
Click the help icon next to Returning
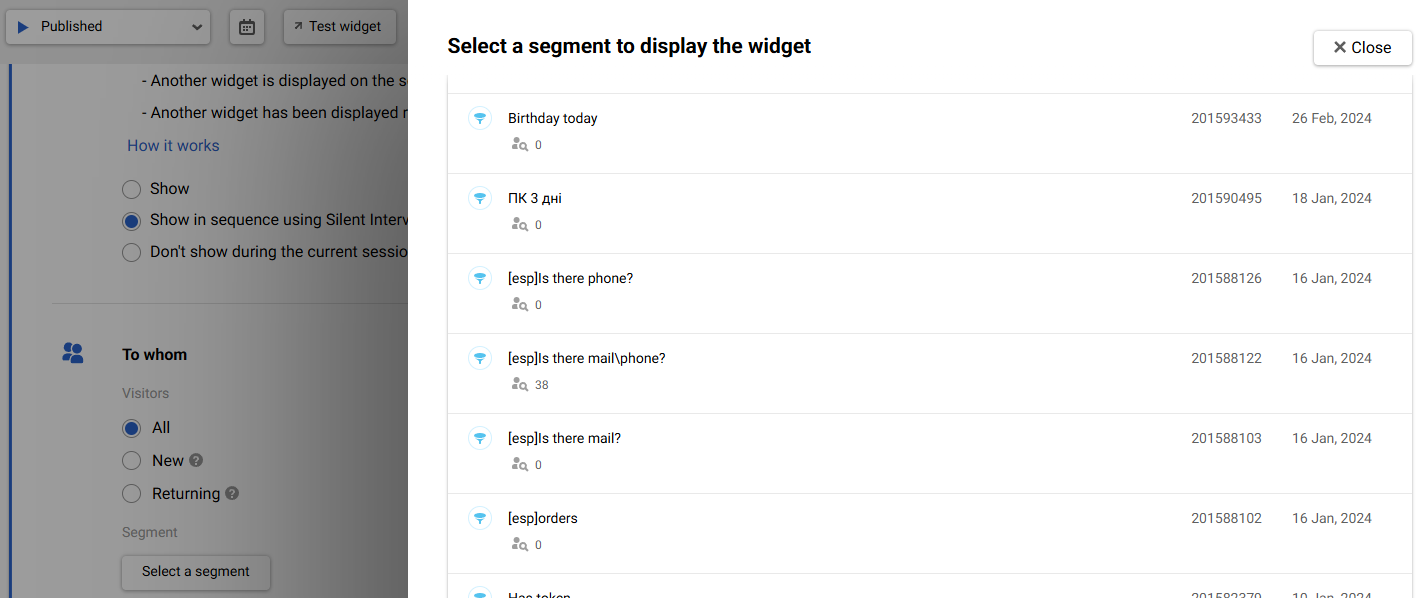[232, 494]
